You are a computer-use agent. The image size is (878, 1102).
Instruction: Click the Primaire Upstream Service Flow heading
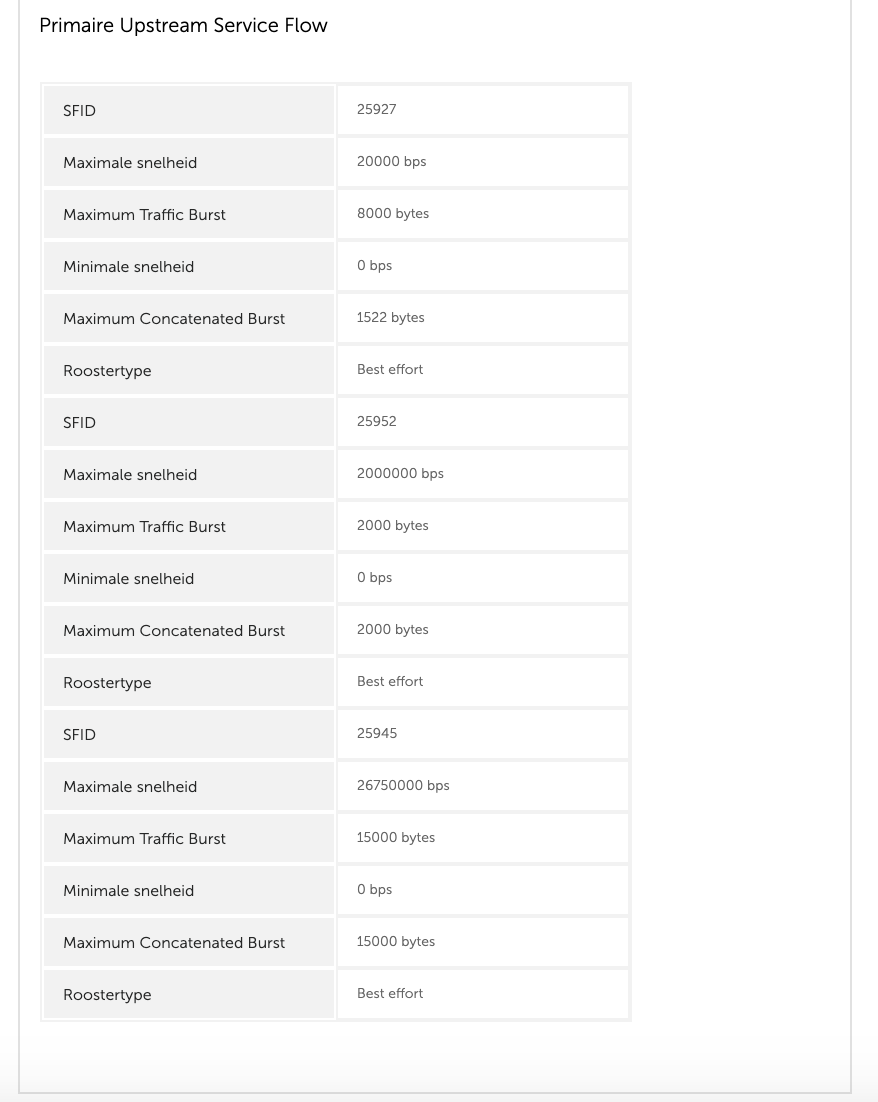click(183, 26)
